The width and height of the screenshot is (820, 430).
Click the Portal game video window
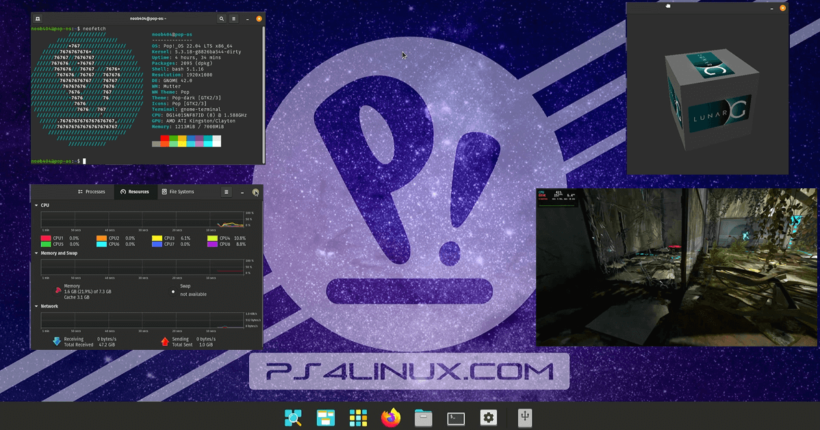coord(676,267)
